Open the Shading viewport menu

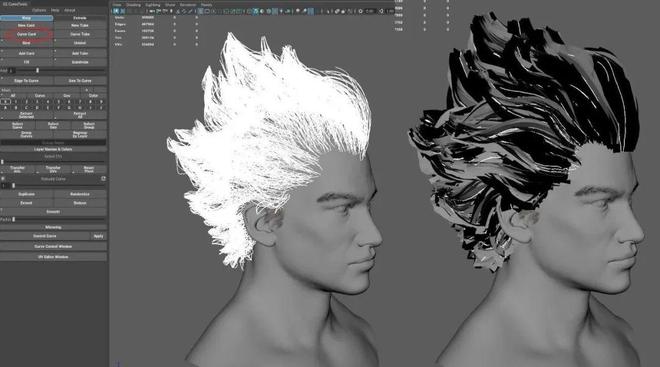(133, 5)
